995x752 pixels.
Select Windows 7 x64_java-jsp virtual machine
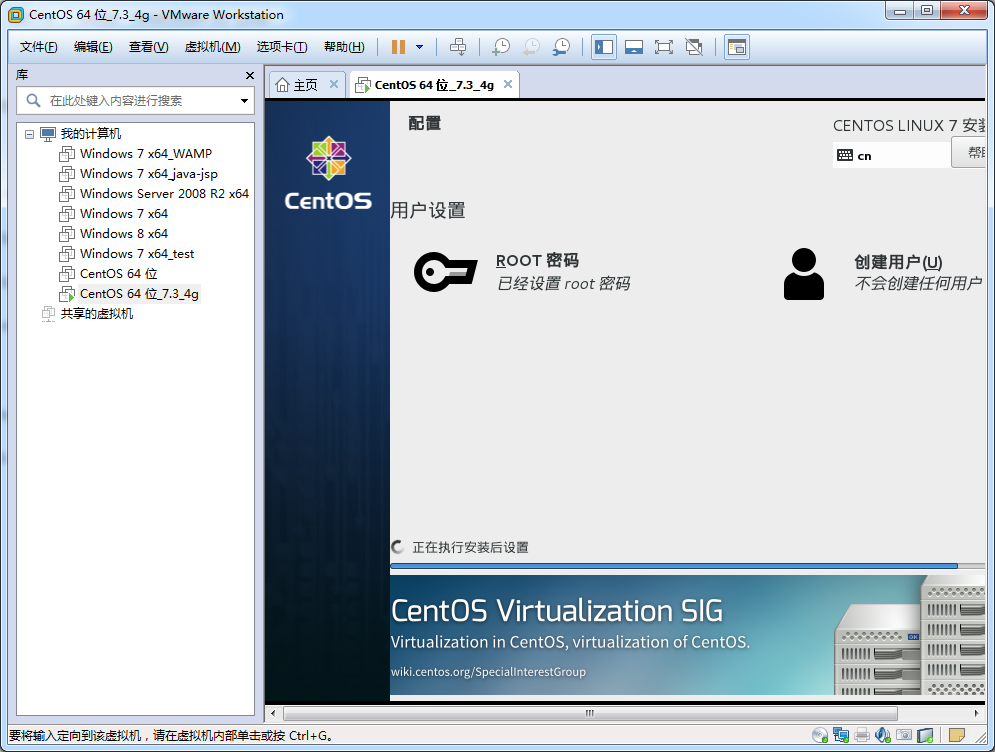(x=148, y=174)
